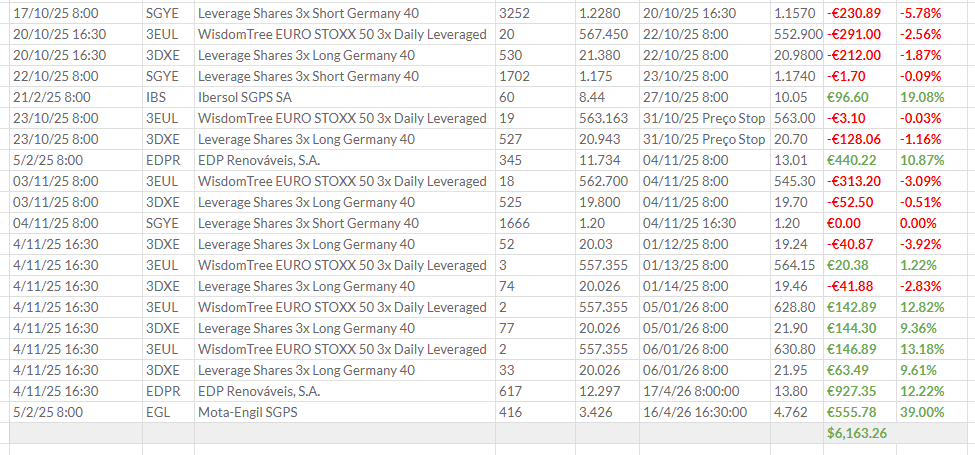Click the exit price cell 552.900
This screenshot has height=455, width=975.
tap(797, 35)
